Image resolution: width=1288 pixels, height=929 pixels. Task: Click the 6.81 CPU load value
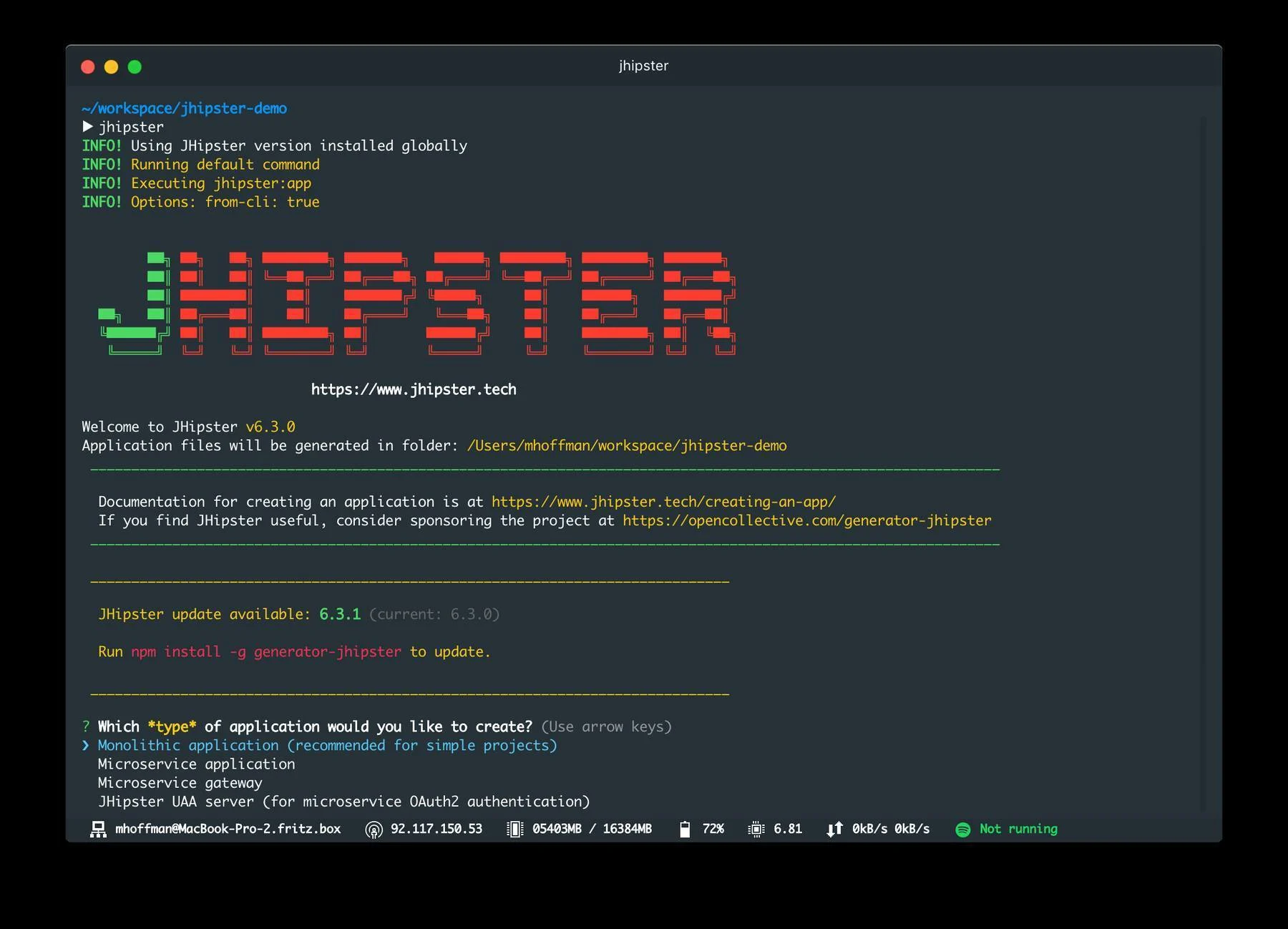click(x=788, y=829)
